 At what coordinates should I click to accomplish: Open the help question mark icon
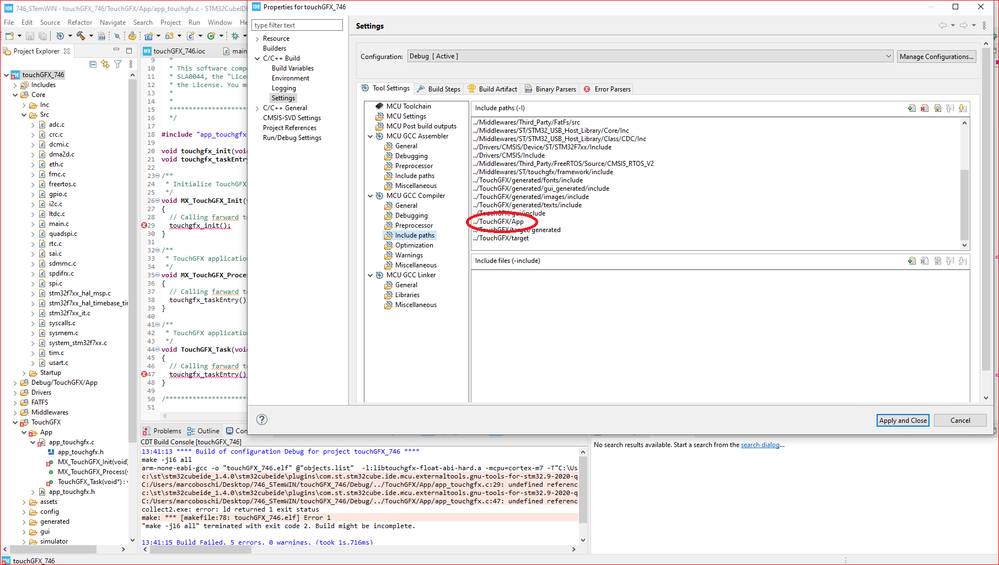pos(262,420)
